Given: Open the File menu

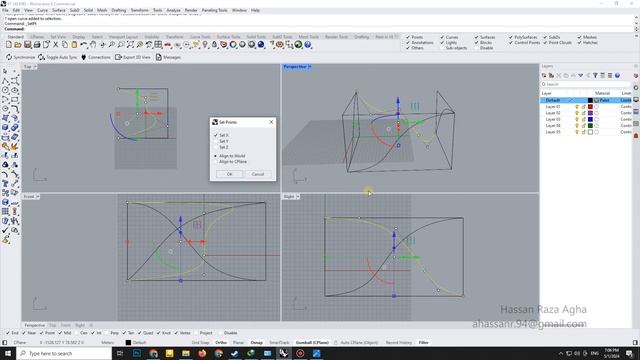Looking at the screenshot, I should (x=5, y=10).
